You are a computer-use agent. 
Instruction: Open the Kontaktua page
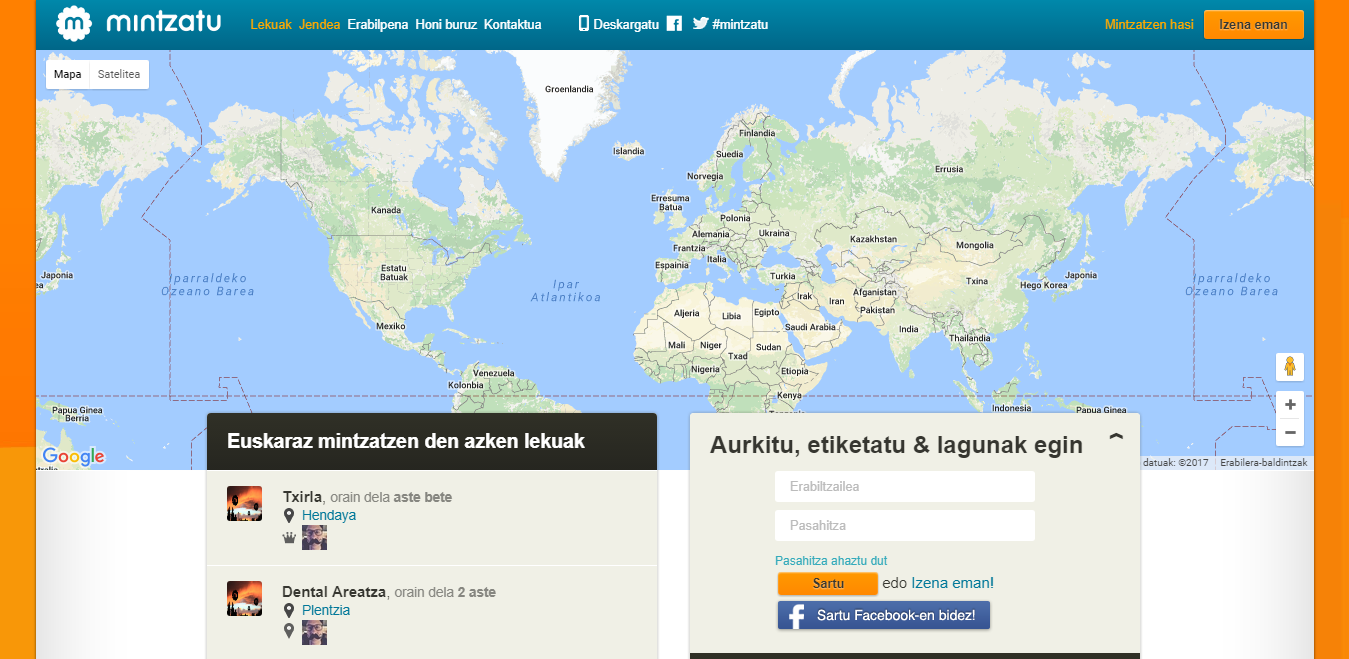[513, 25]
